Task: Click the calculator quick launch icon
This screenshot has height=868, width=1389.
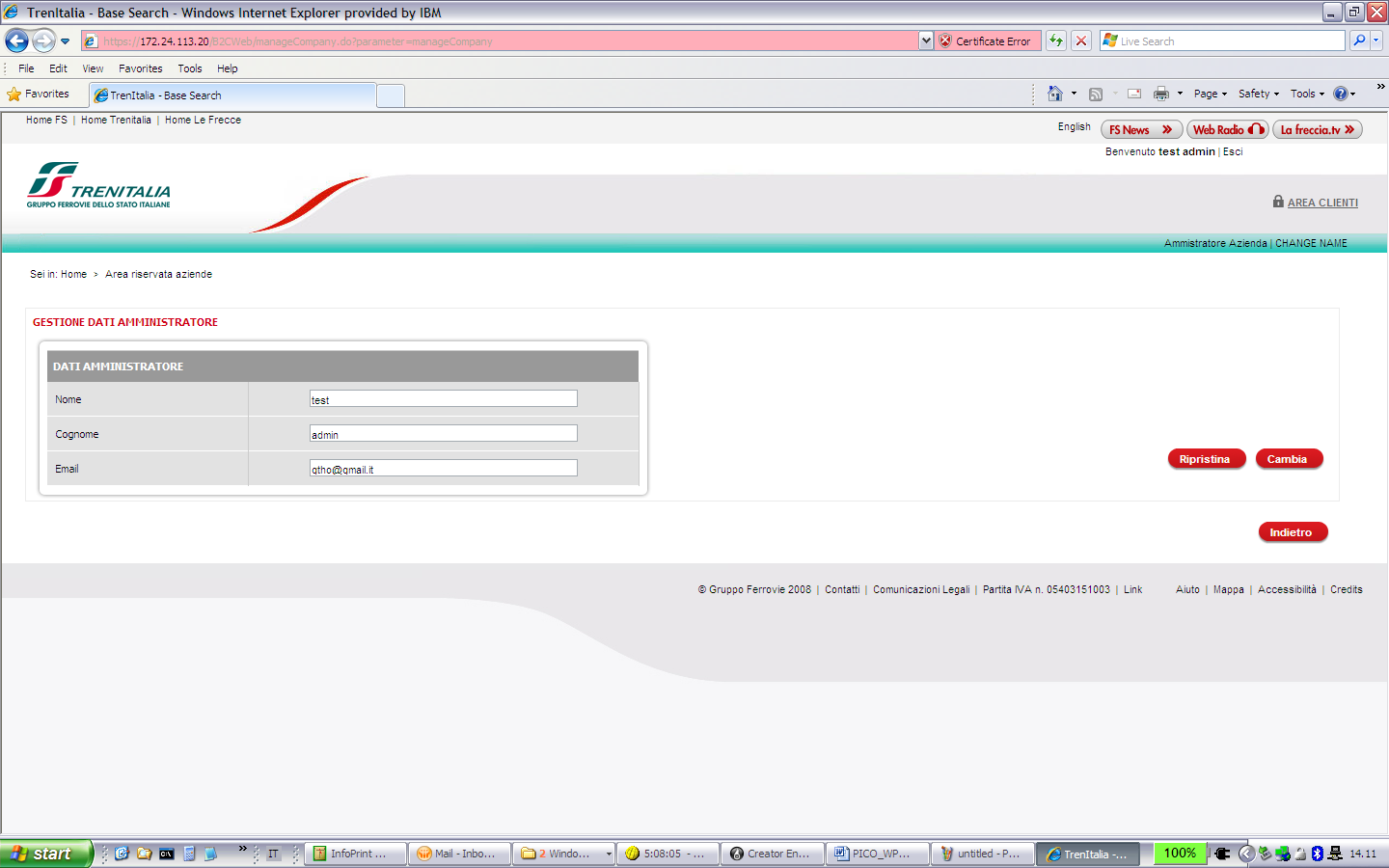Action: (x=189, y=854)
